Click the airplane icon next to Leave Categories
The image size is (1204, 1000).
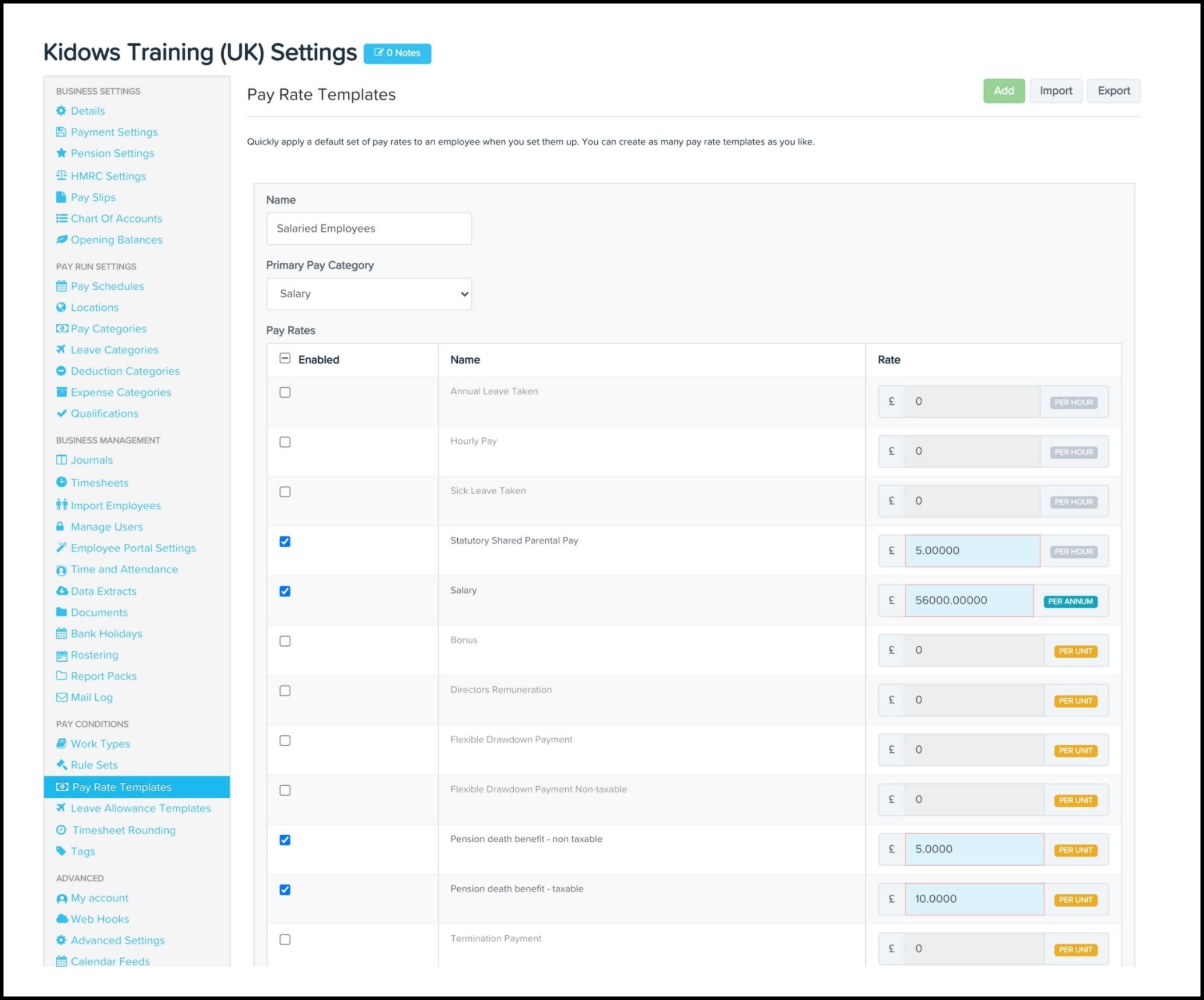click(61, 349)
